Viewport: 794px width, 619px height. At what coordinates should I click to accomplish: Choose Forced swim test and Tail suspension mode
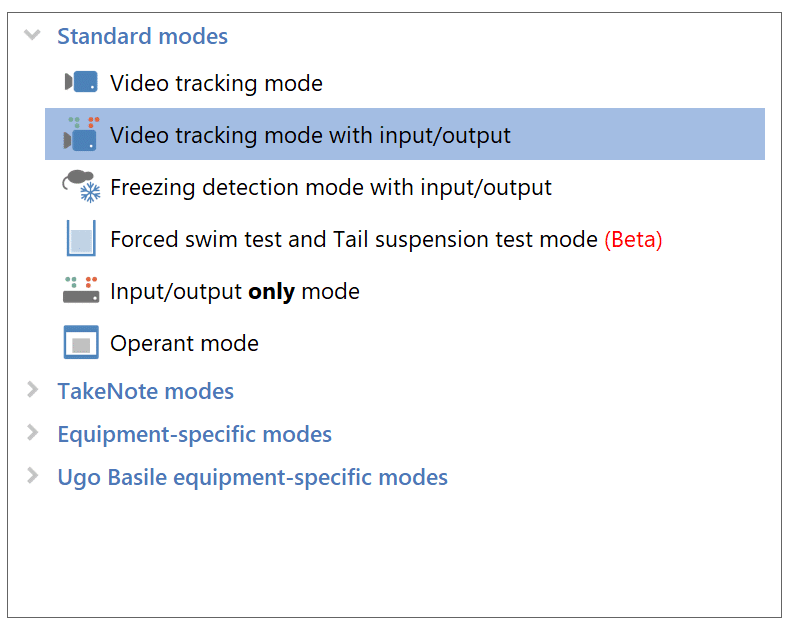pos(386,239)
